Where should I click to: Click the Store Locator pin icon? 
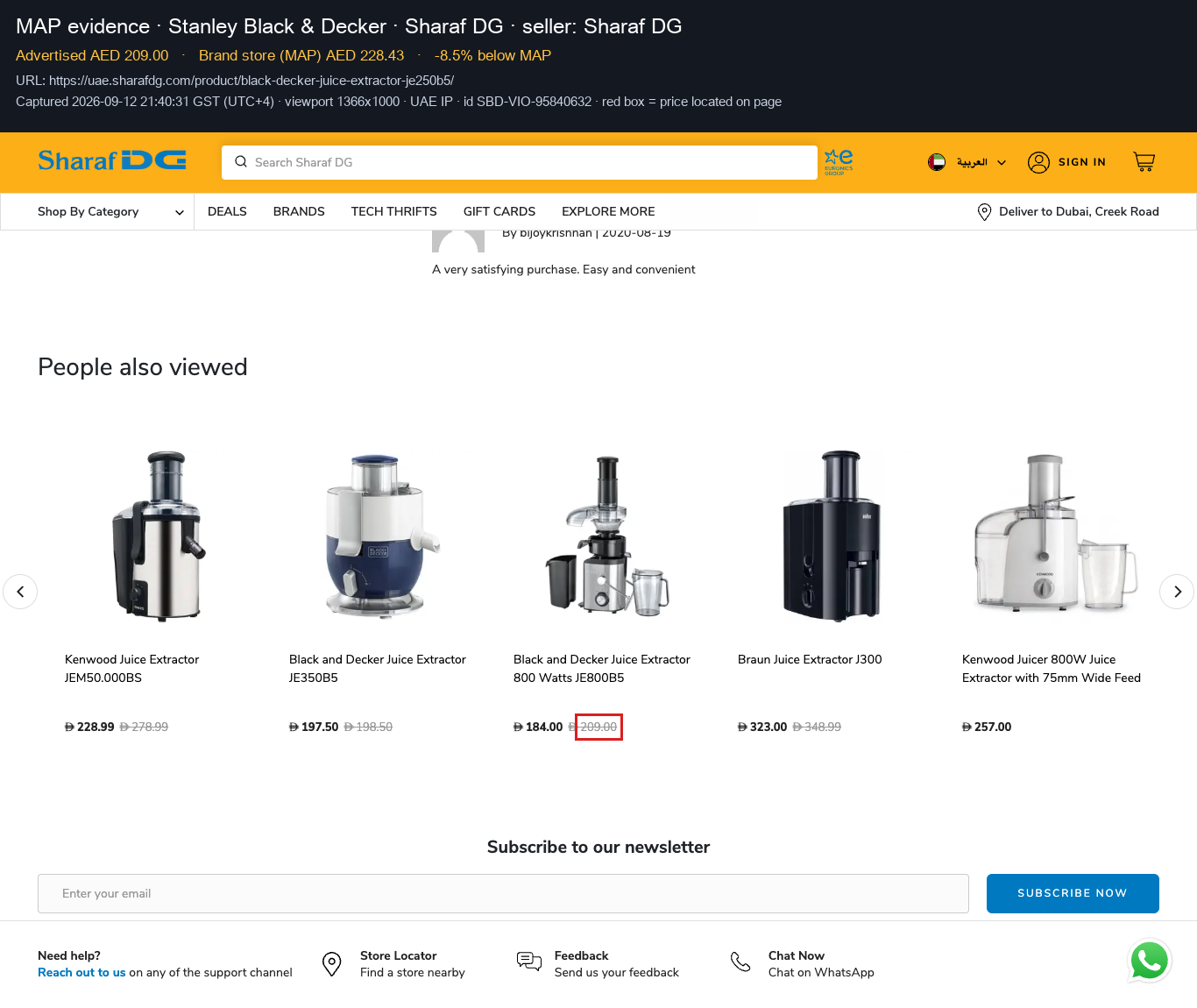[x=331, y=964]
